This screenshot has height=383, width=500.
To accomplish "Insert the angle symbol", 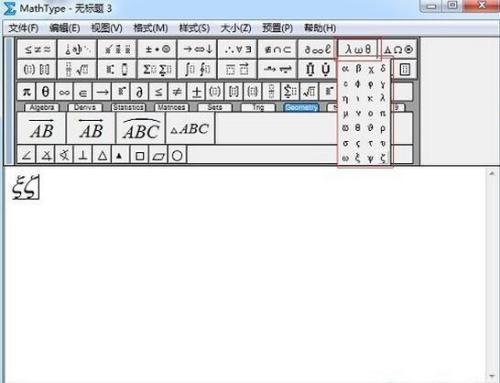I will click(26, 155).
